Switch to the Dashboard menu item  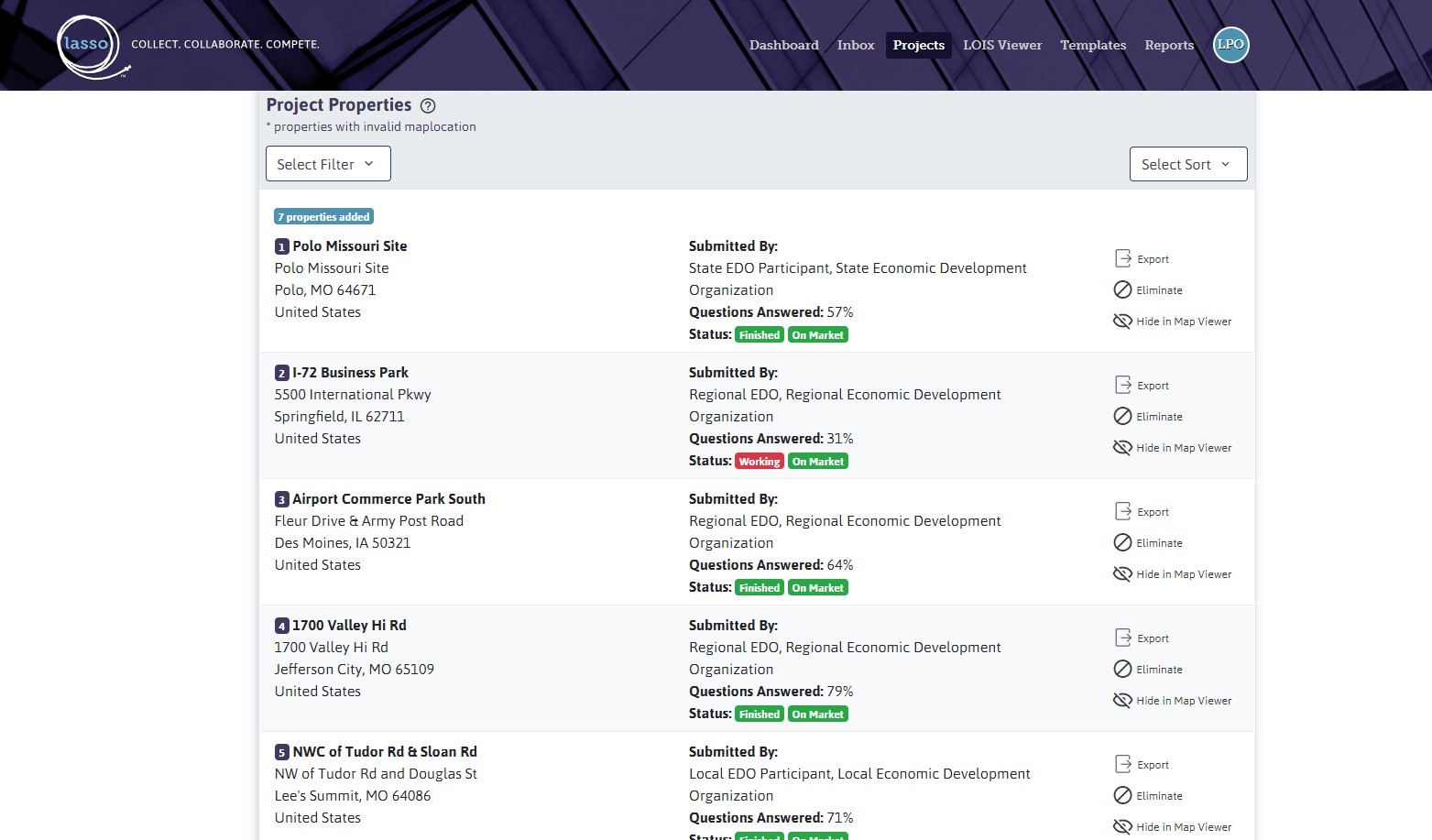(783, 45)
